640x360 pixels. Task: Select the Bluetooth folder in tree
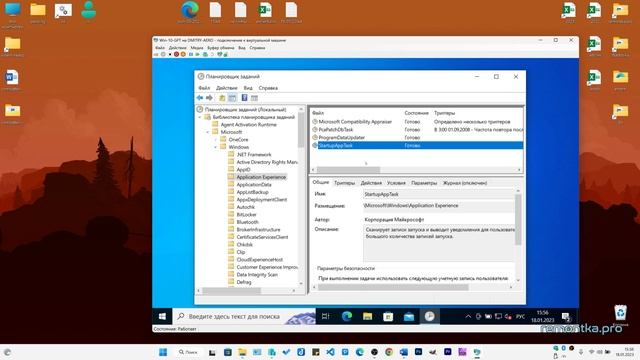(247, 222)
